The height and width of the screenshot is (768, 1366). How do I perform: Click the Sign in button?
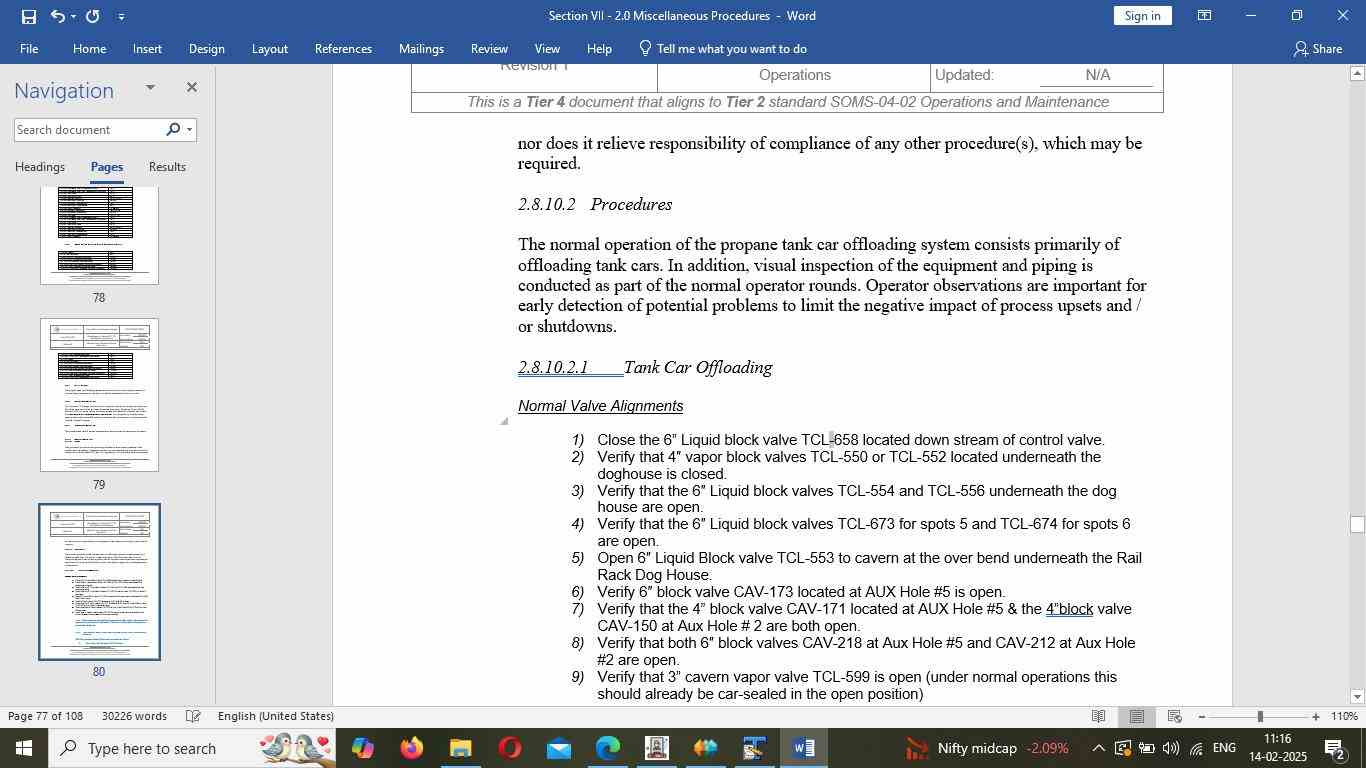tap(1142, 16)
